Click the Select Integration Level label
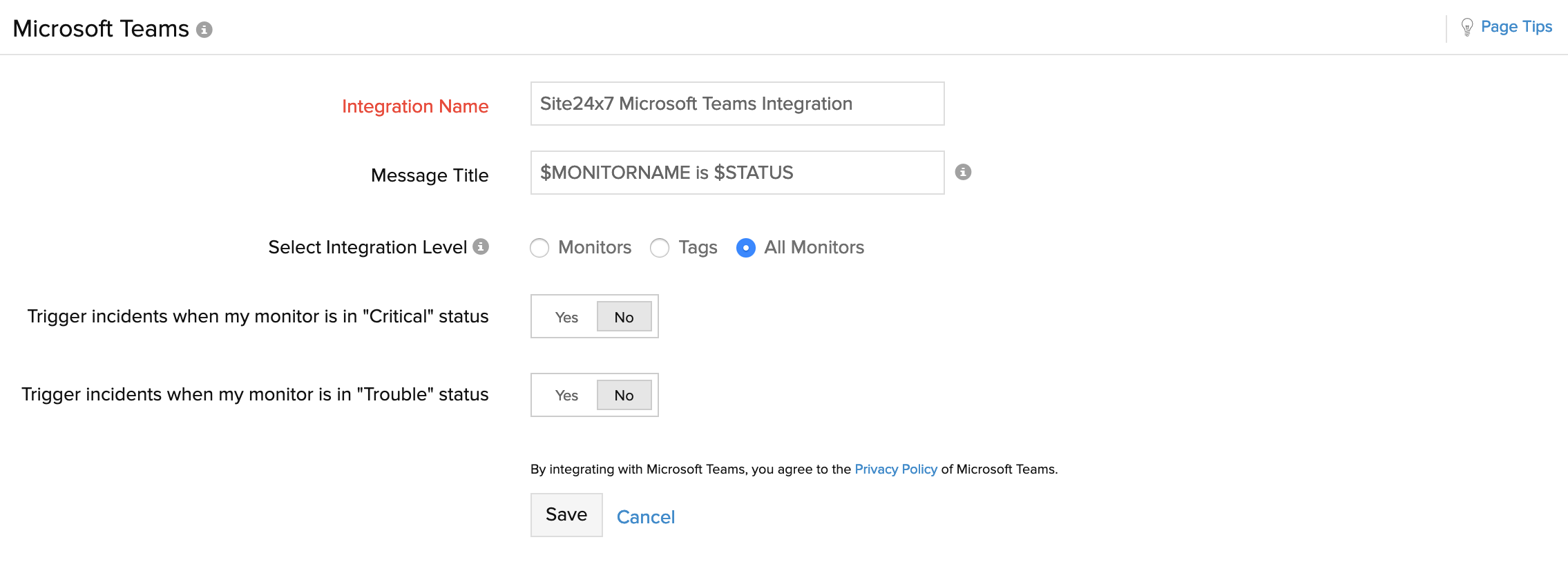The image size is (1568, 562). click(x=367, y=247)
